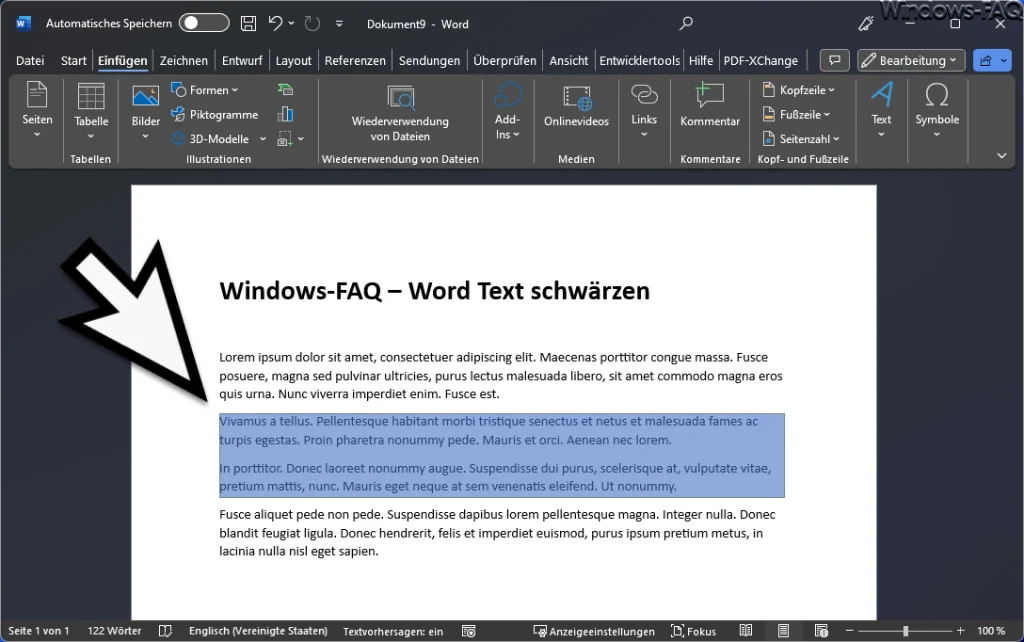
Task: Insert a SmartArt graphic
Action: pos(285,90)
